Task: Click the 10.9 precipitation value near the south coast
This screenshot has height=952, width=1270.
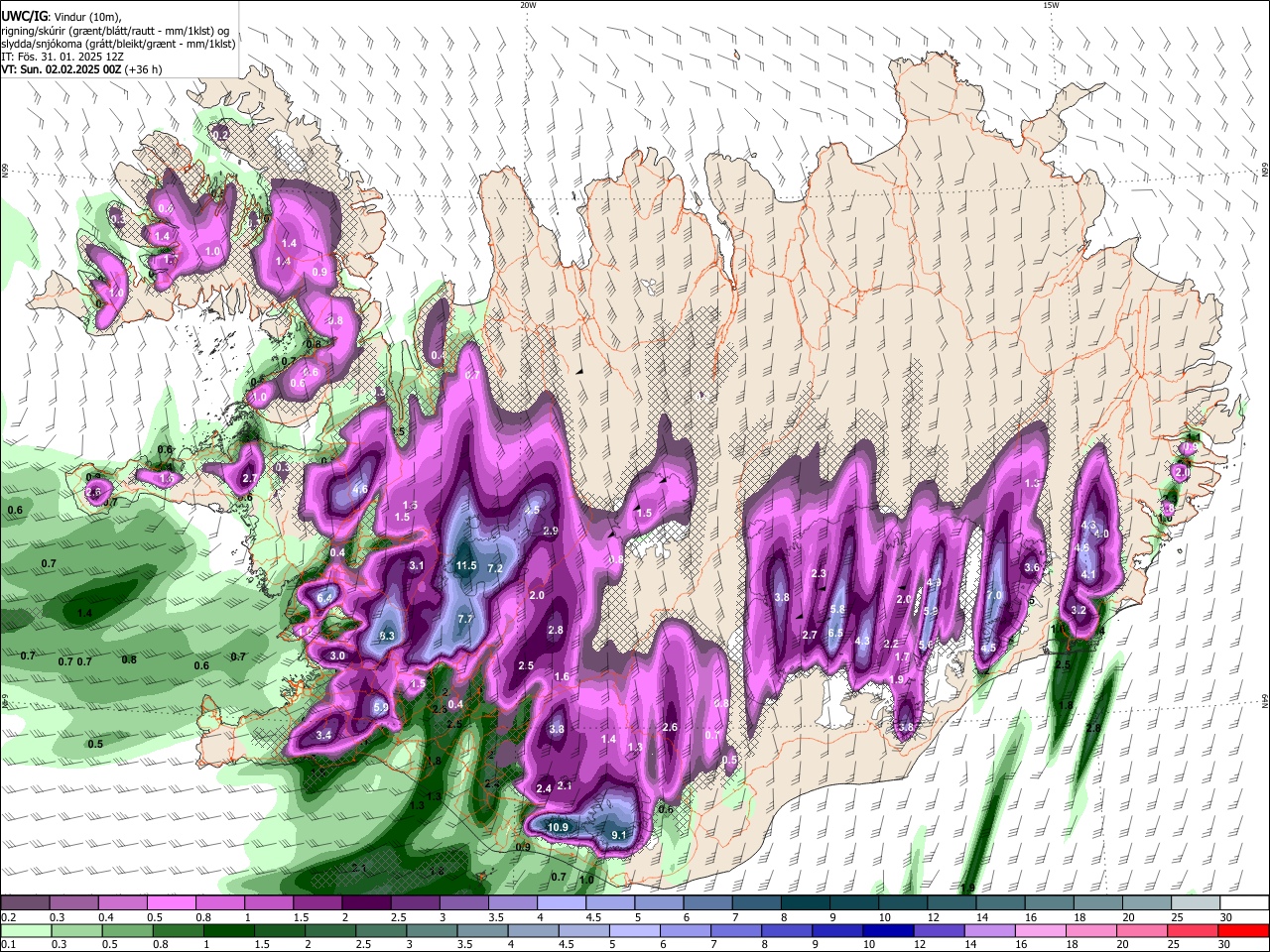Action: [x=558, y=827]
